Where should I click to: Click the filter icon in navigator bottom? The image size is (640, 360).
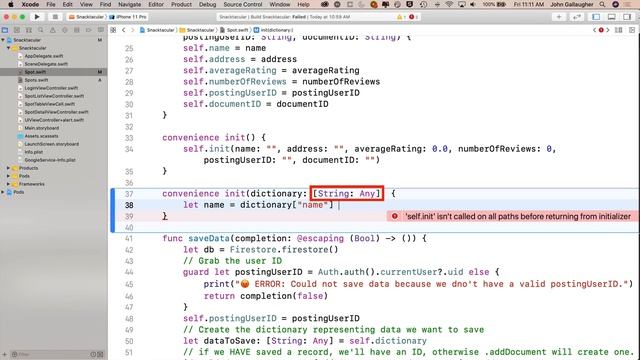[14, 354]
